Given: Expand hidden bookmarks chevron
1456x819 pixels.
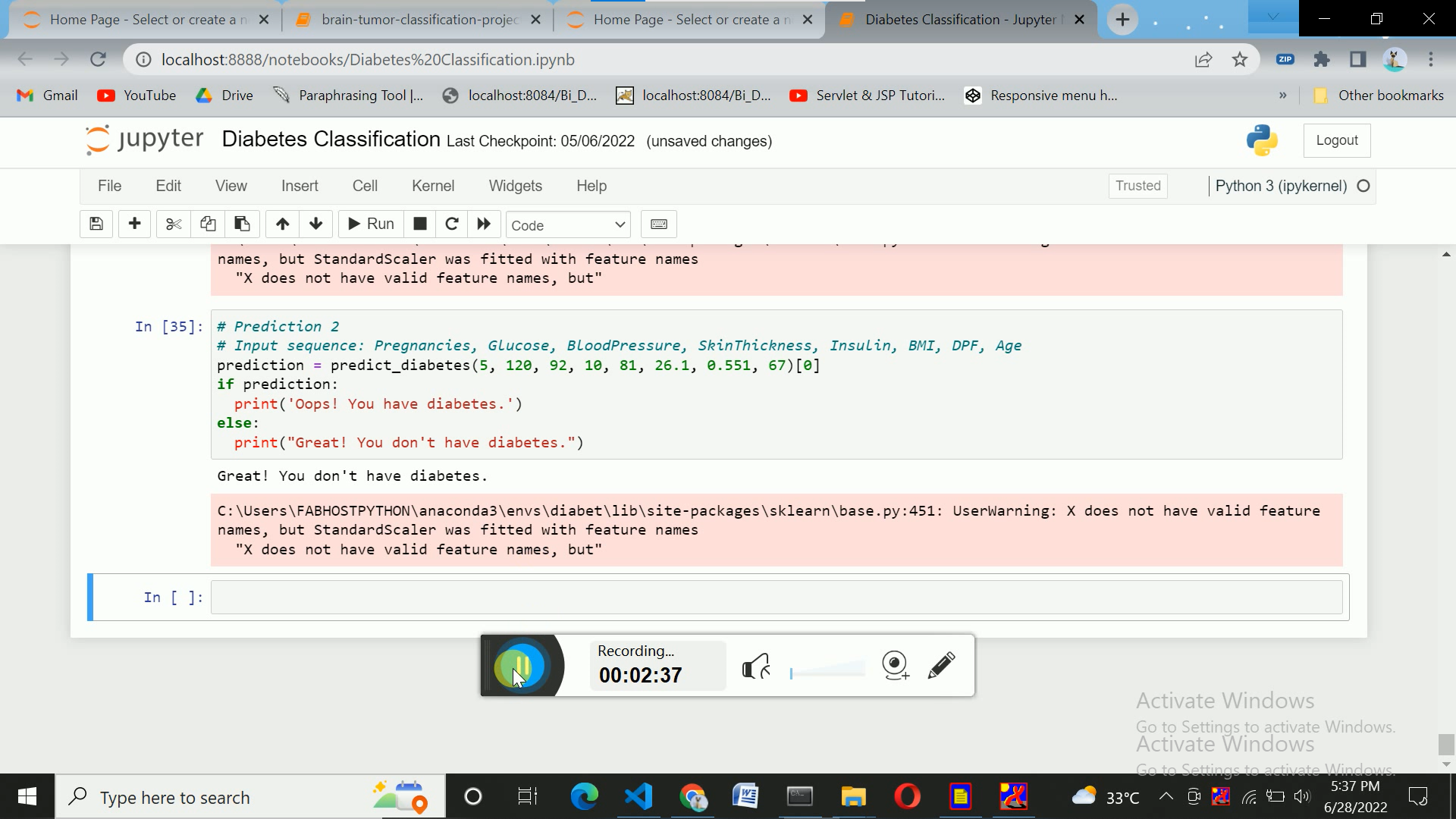Looking at the screenshot, I should pyautogui.click(x=1283, y=96).
